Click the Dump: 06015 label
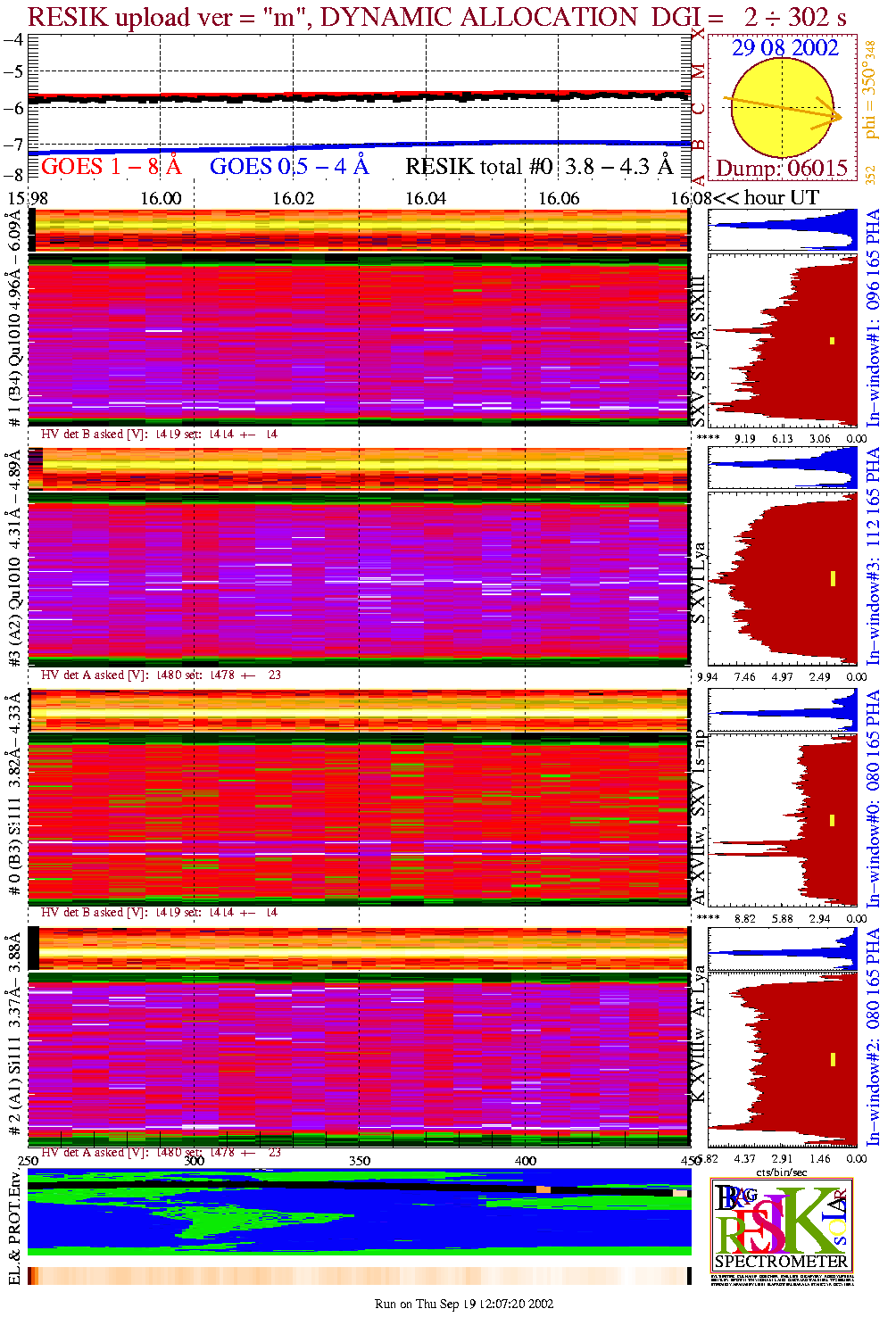This screenshot has height=1317, width=896. (782, 169)
